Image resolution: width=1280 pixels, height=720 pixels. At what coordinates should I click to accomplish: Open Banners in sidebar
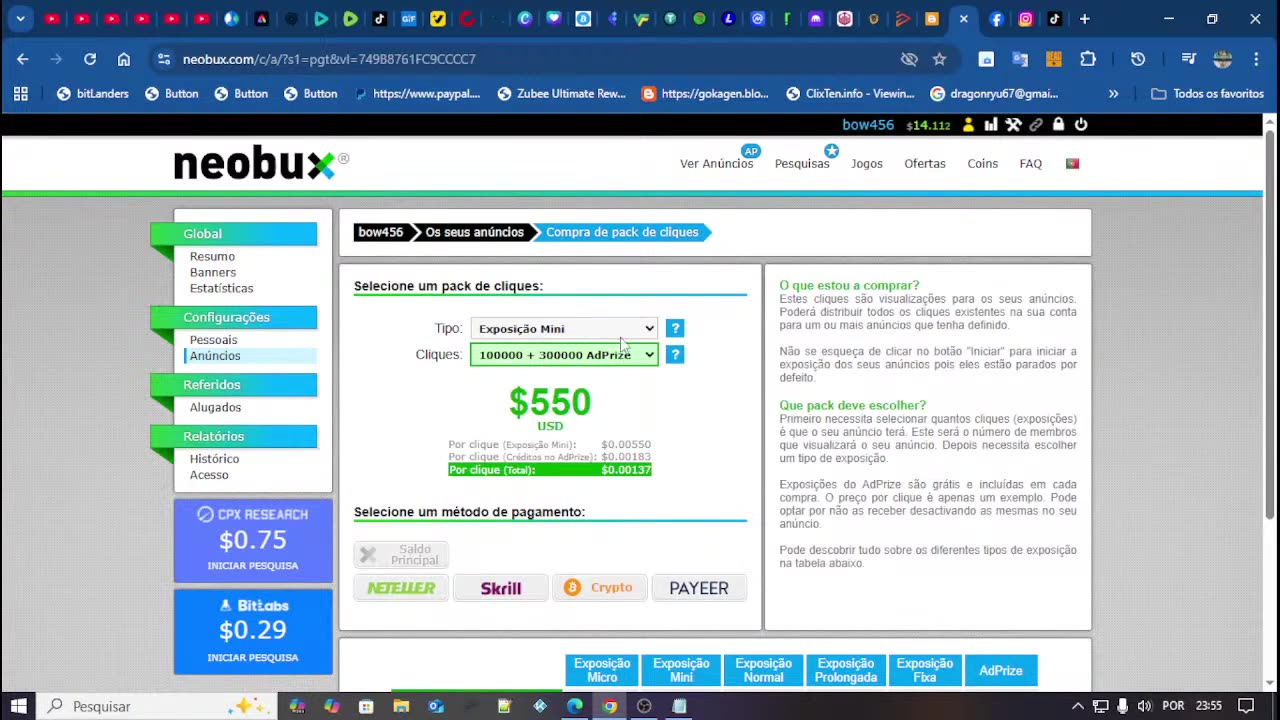pos(213,272)
